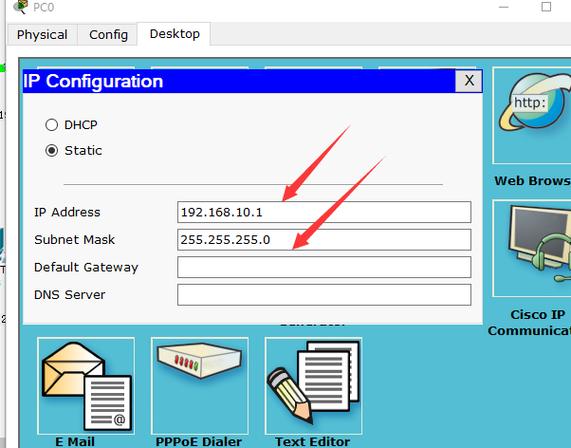The width and height of the screenshot is (571, 448).
Task: Maximize the PC0 window
Action: [546, 7]
